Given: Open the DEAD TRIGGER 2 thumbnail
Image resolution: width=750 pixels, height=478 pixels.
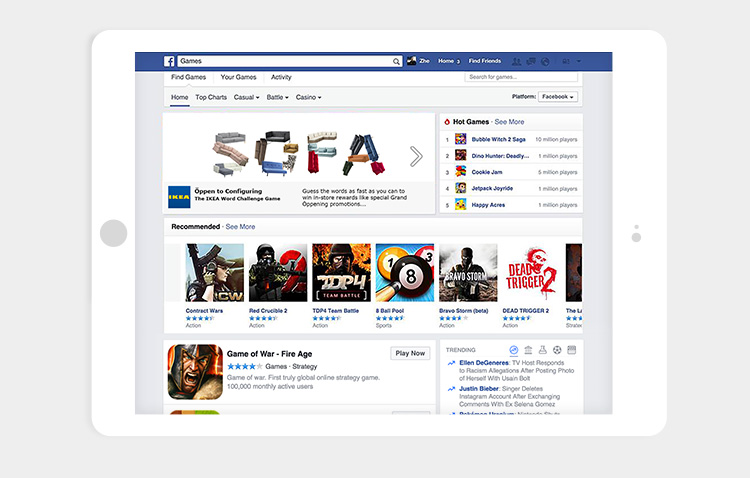Looking at the screenshot, I should tap(531, 273).
